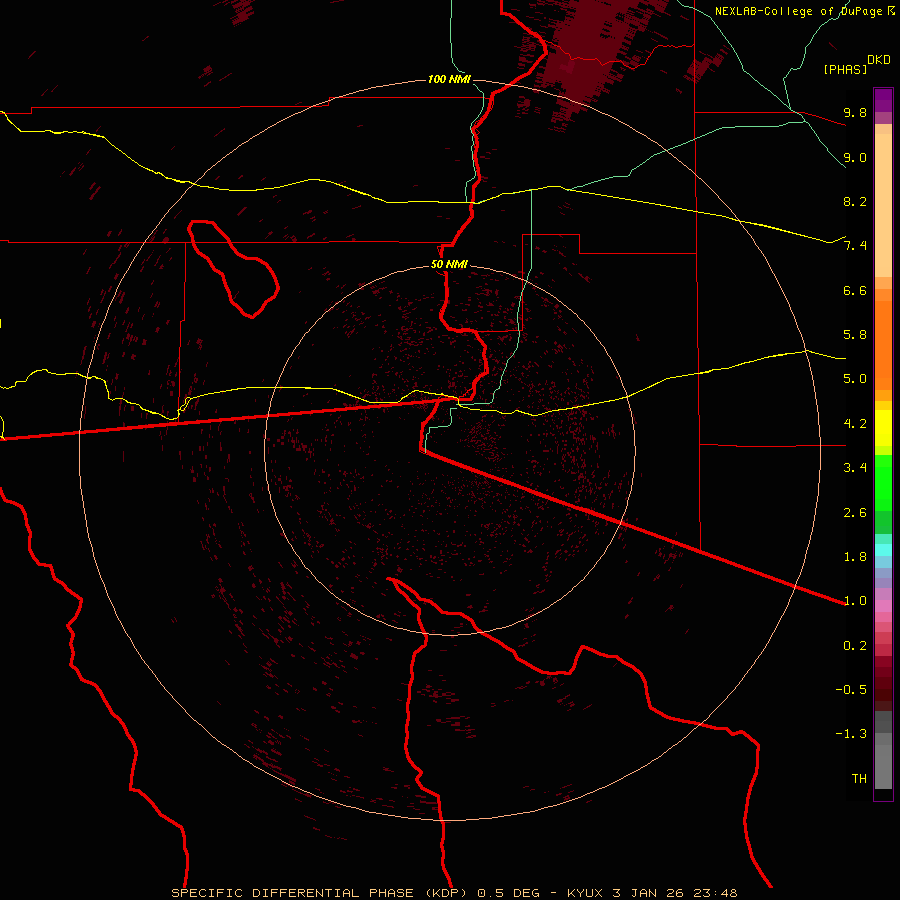900x900 pixels.
Task: Click the 50 NMI range ring label
Action: 449,265
